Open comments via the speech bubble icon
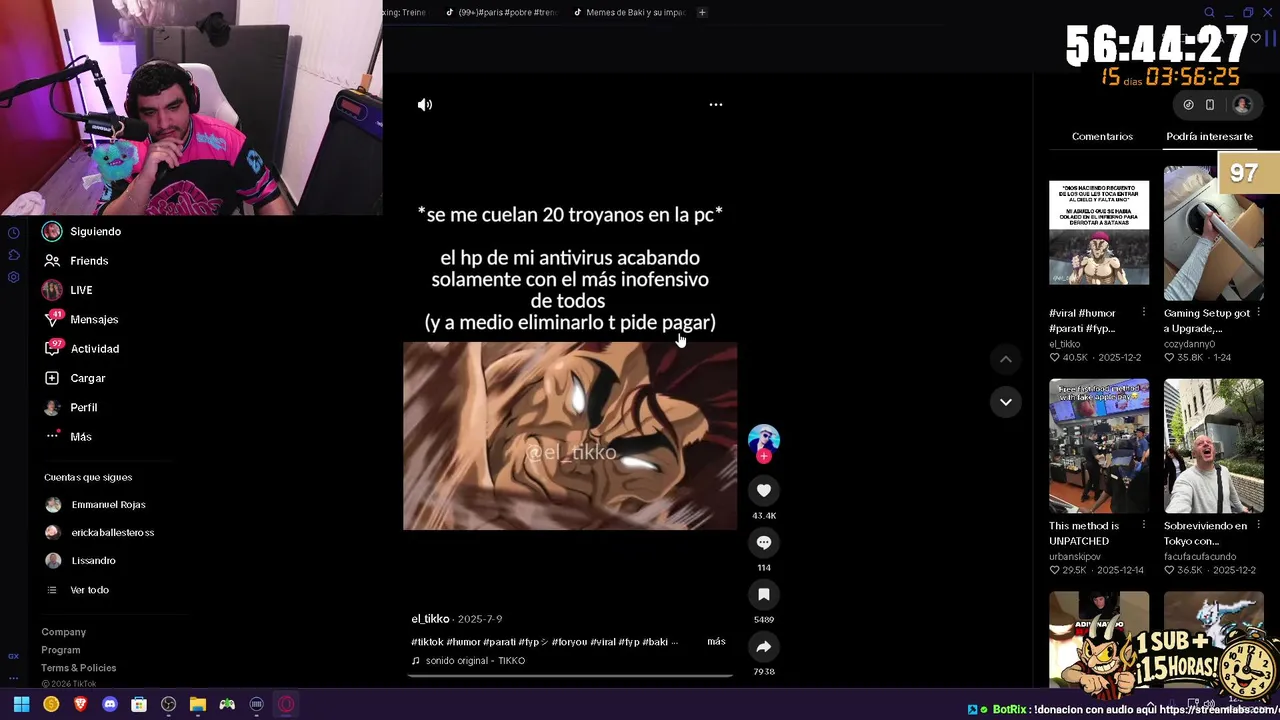 (x=764, y=542)
